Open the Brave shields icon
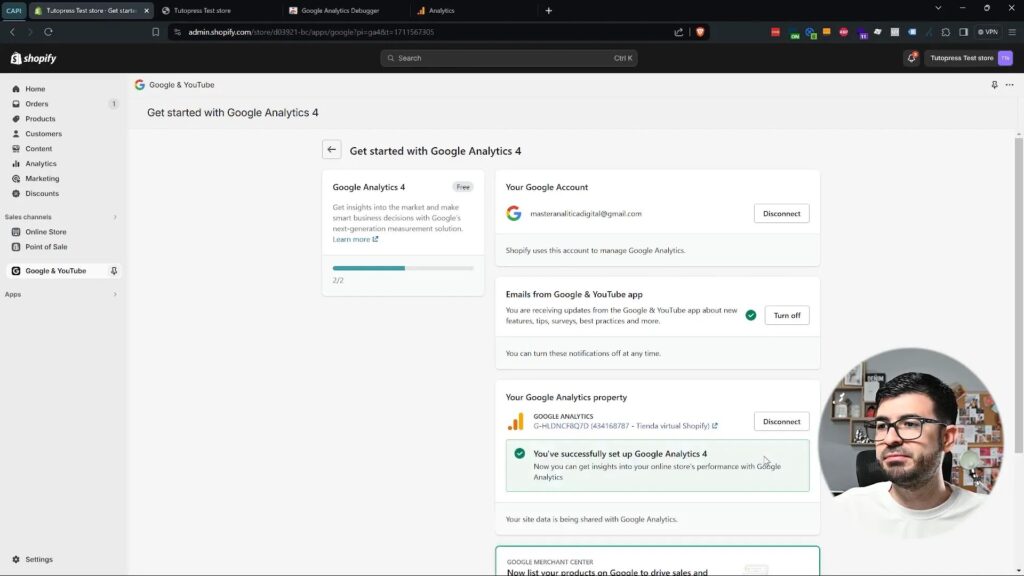This screenshot has height=576, width=1024. [700, 32]
